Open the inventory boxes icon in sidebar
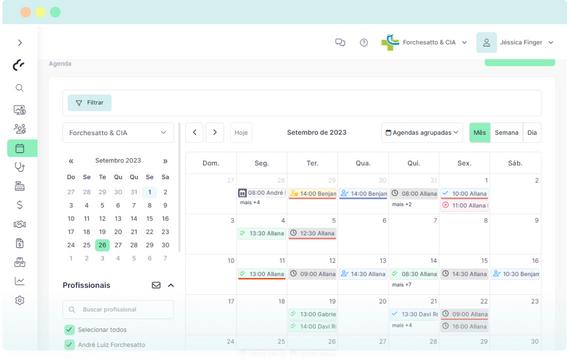 click(x=20, y=262)
